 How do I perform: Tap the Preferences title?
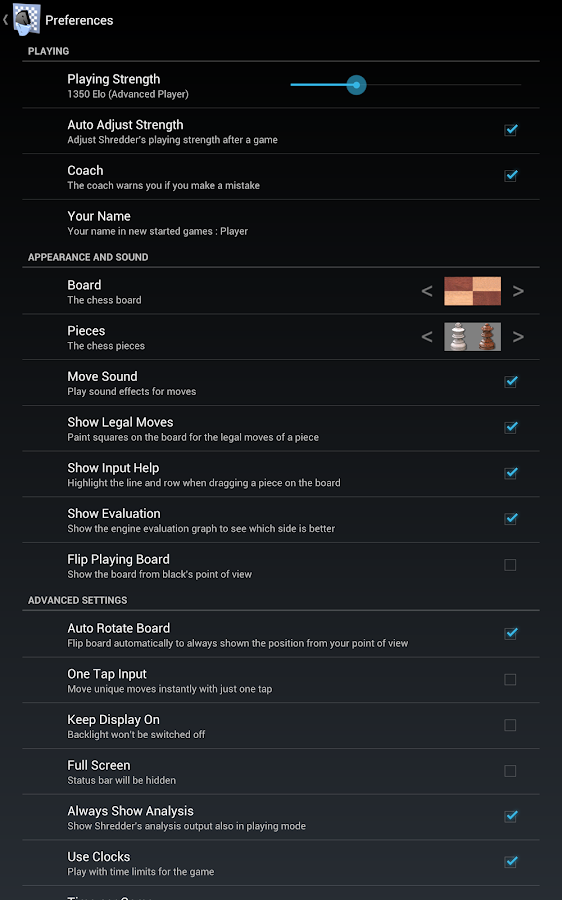pos(79,20)
